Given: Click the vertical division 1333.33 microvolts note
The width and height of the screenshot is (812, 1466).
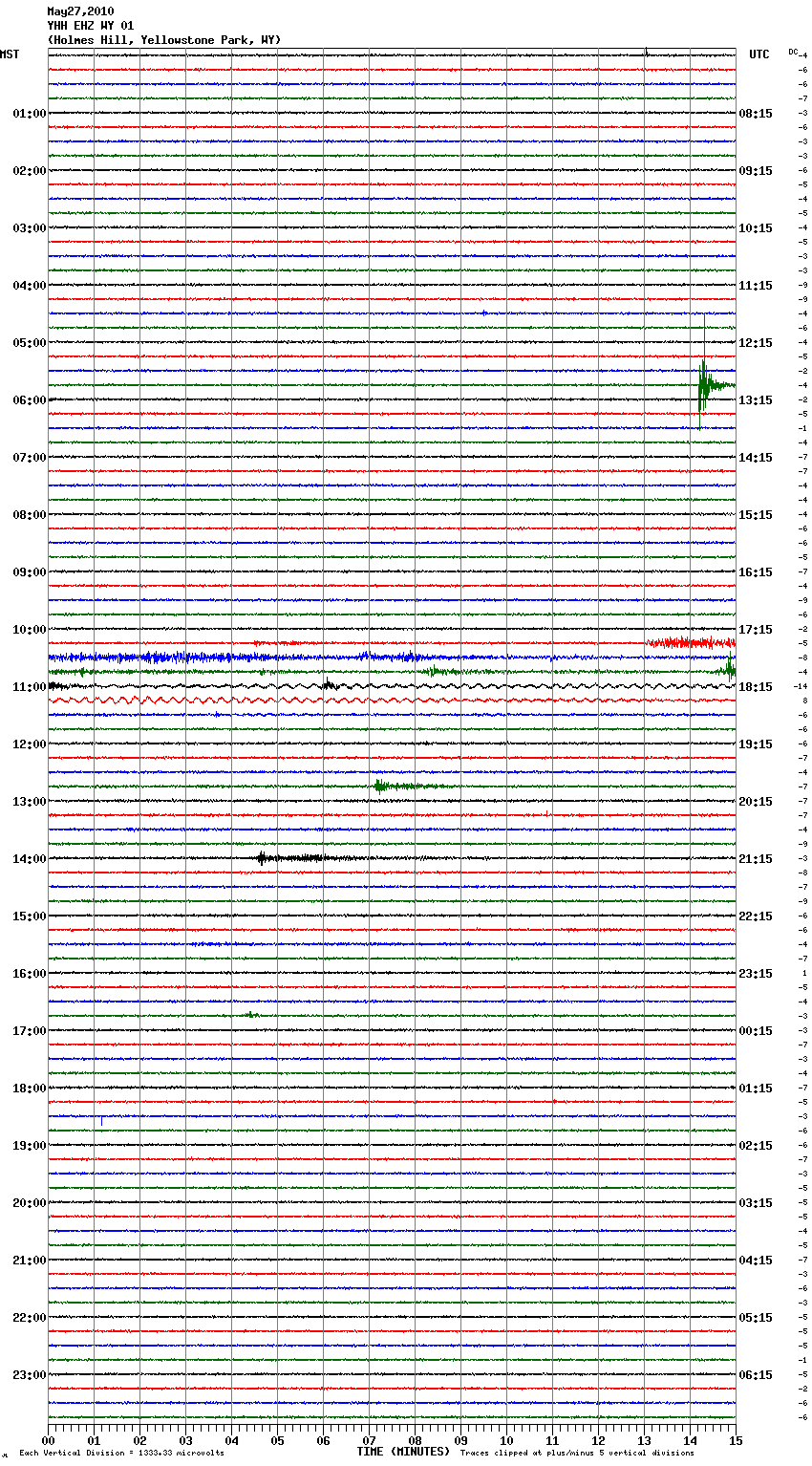Looking at the screenshot, I should [x=121, y=1453].
